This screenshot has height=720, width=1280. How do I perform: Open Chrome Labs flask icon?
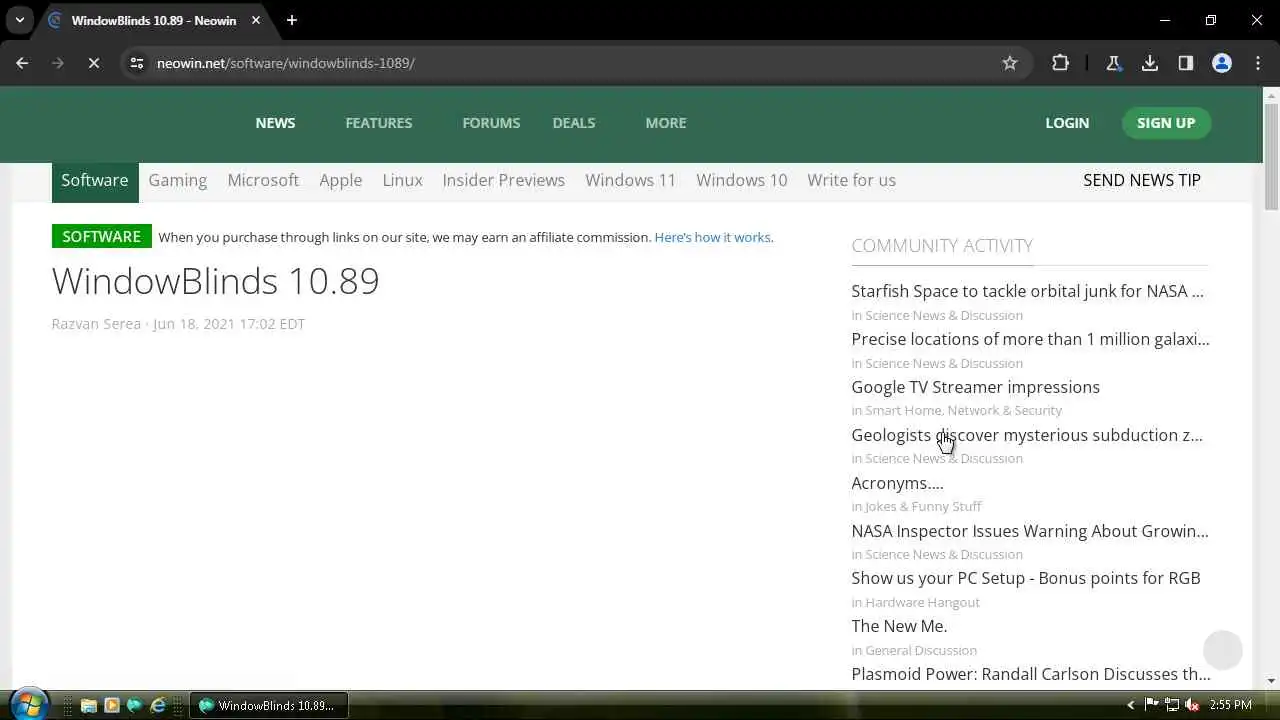(x=1113, y=63)
